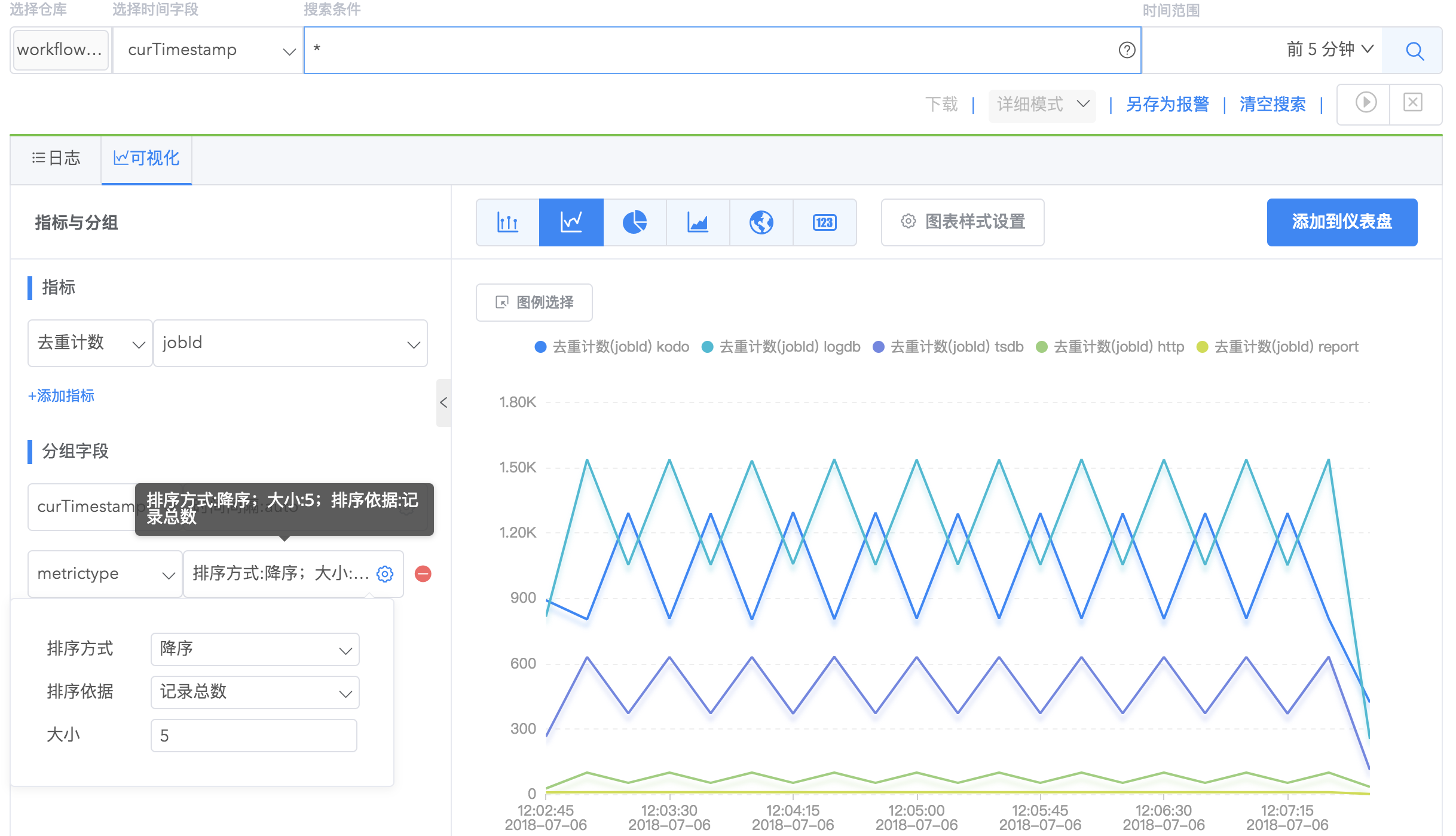The width and height of the screenshot is (1456, 836).
Task: Remove metrictype grouping with red minus
Action: [423, 574]
